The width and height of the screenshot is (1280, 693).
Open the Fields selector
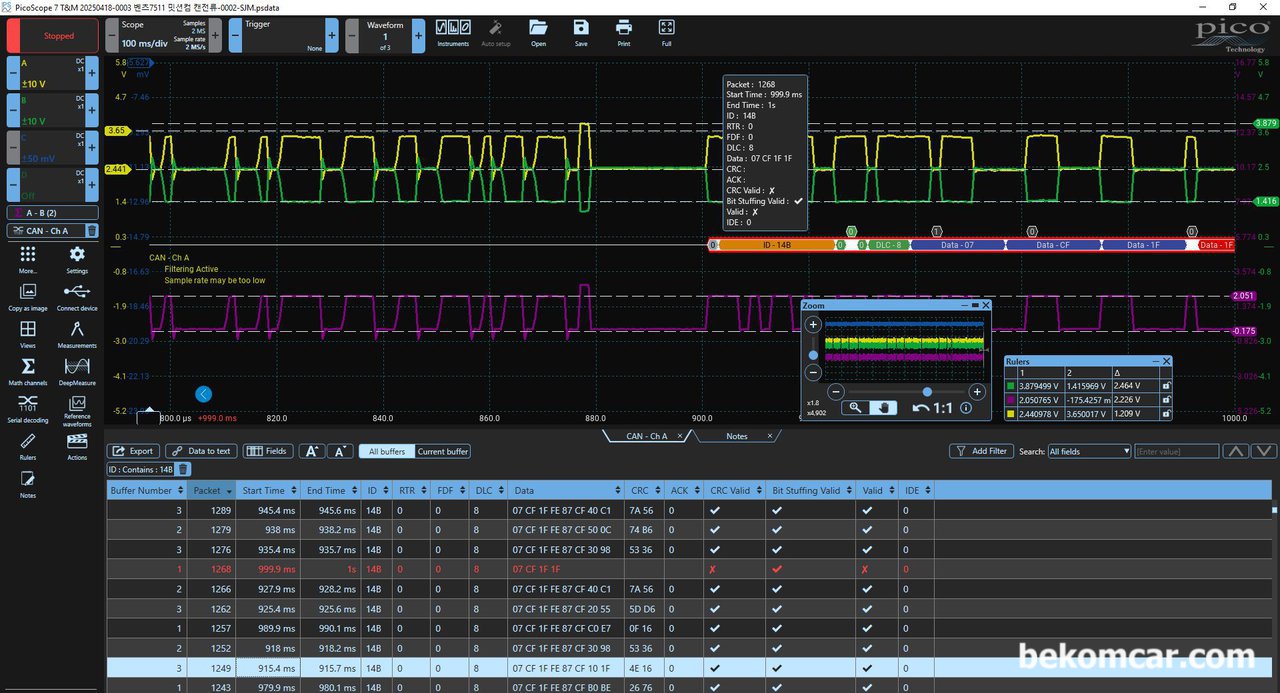tap(268, 451)
